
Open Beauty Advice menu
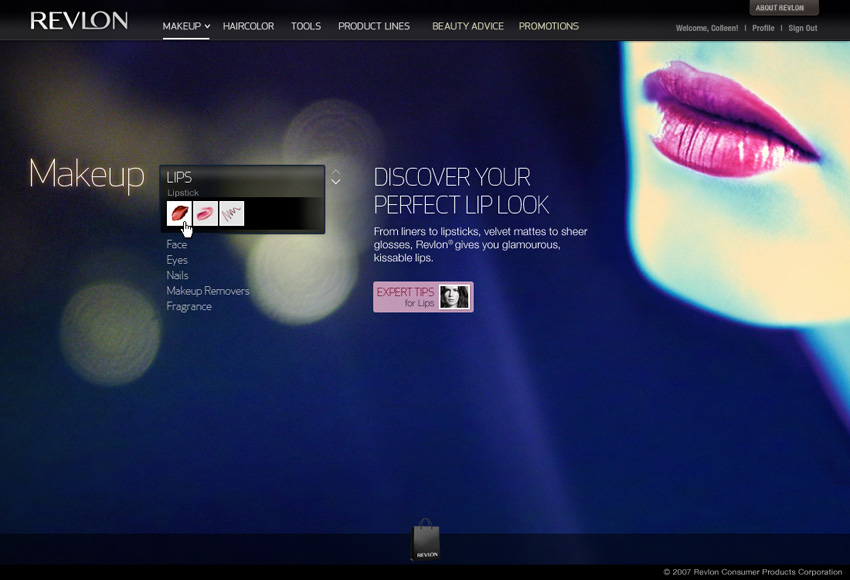[468, 26]
